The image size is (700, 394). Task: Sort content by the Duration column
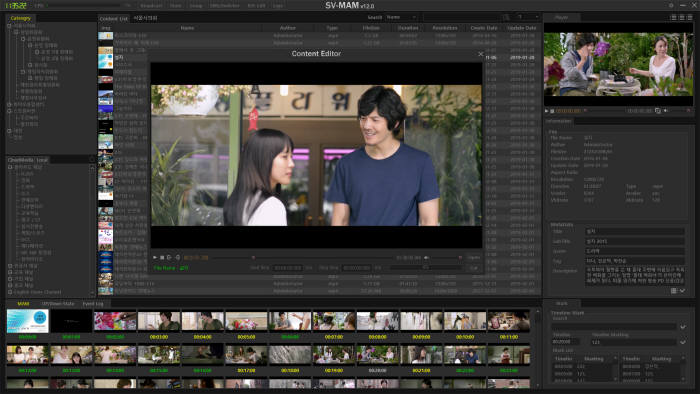click(x=408, y=28)
